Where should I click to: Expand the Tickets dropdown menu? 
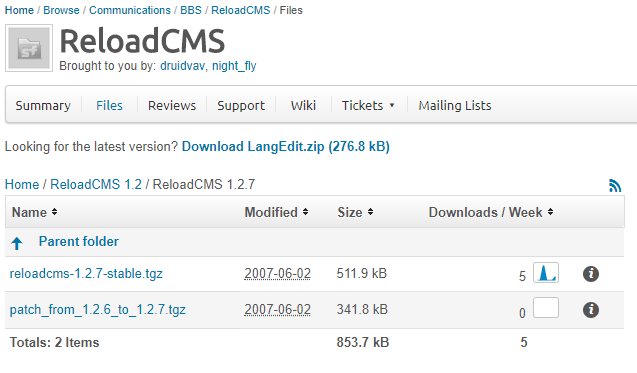pos(368,106)
